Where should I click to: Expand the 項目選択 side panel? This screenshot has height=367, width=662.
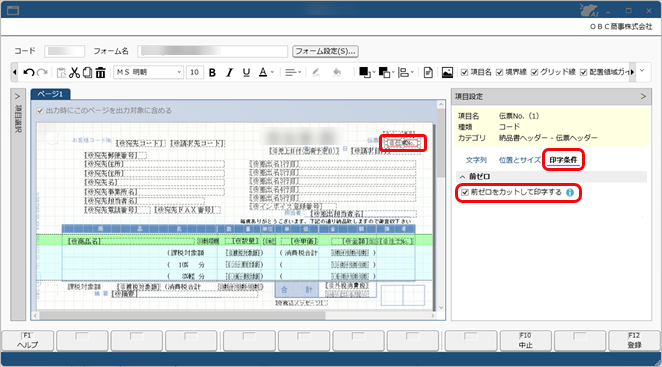click(x=18, y=97)
